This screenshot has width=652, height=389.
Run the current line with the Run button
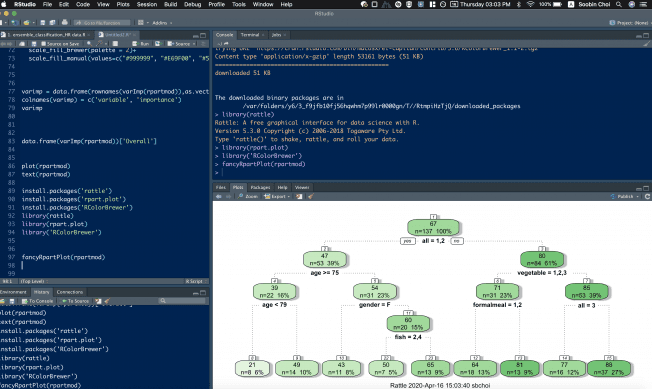click(141, 44)
